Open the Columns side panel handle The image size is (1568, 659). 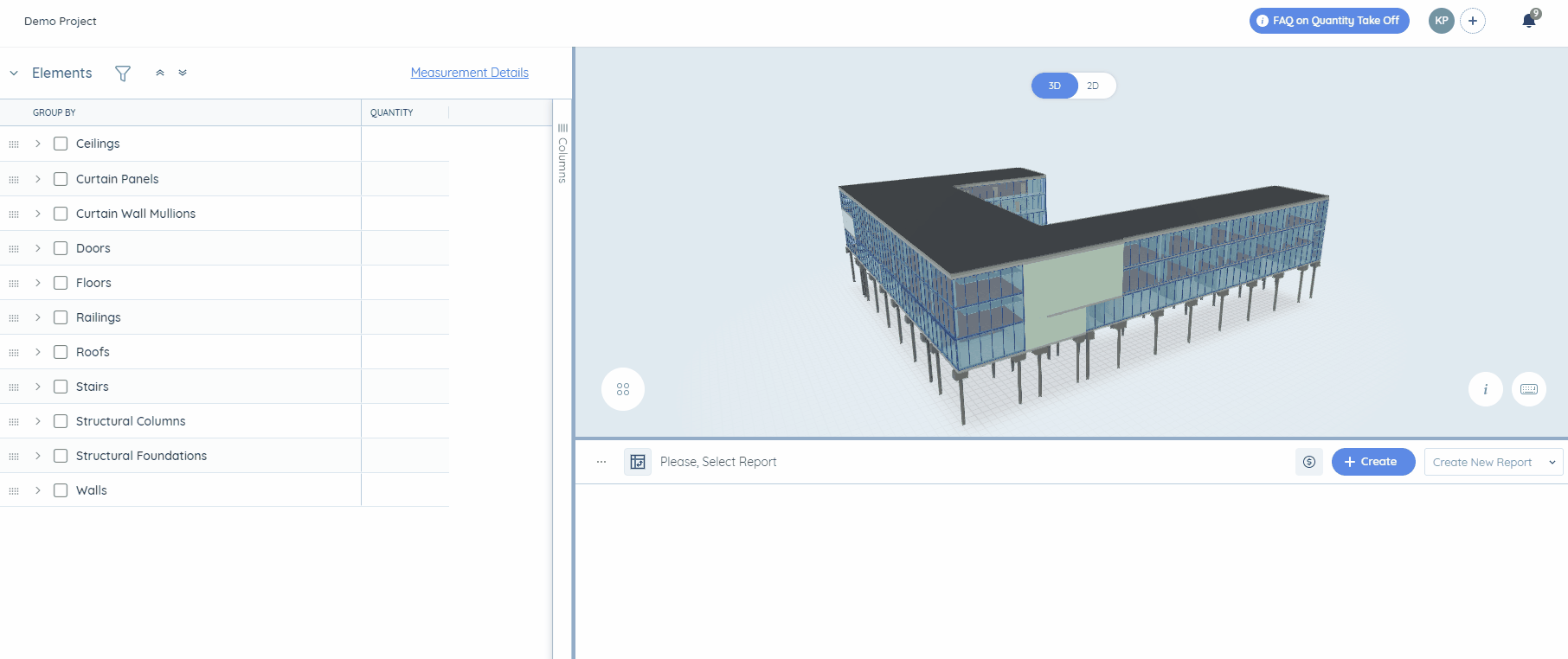pos(562,154)
